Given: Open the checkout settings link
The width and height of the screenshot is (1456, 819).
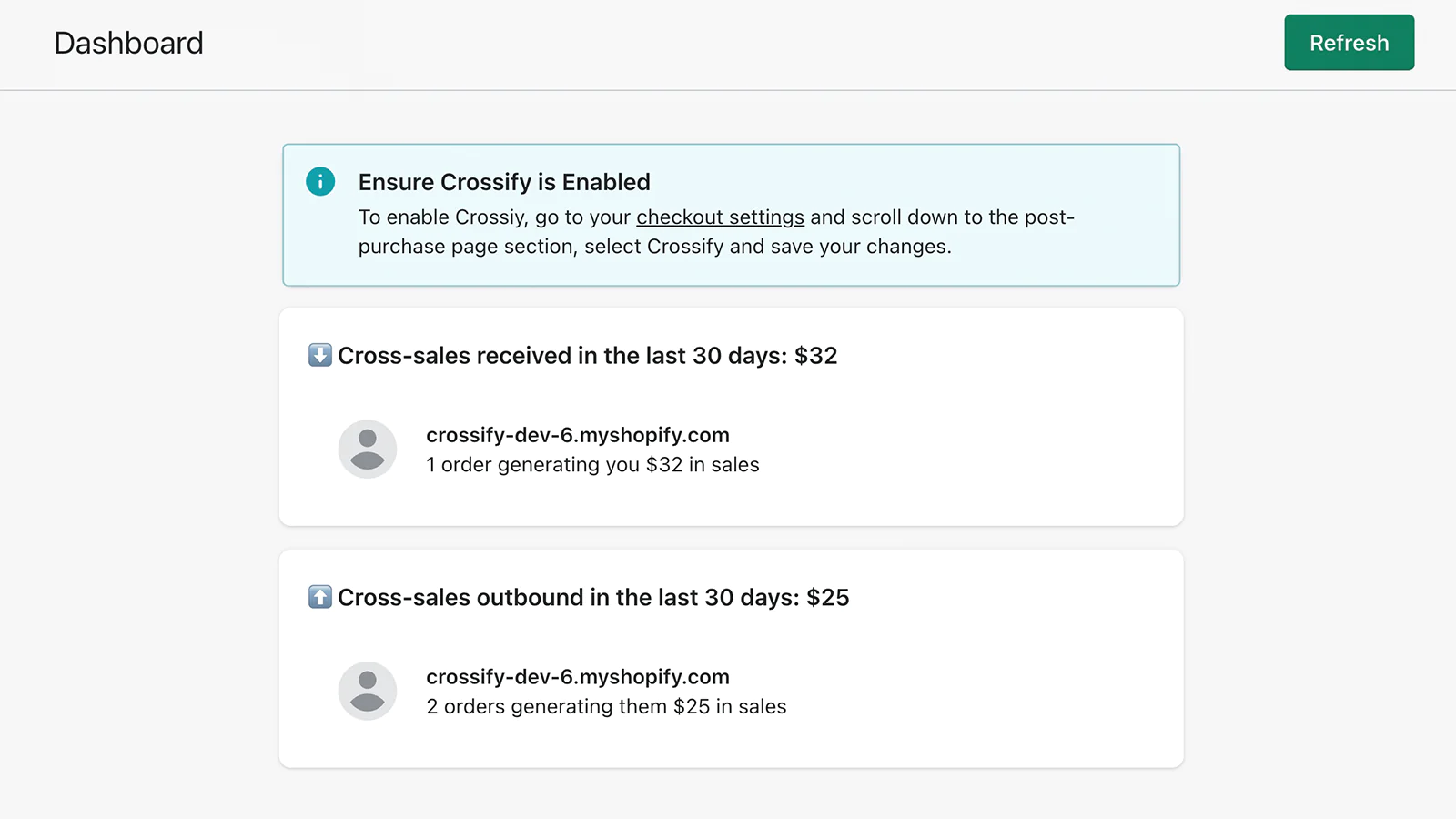Looking at the screenshot, I should (x=720, y=217).
